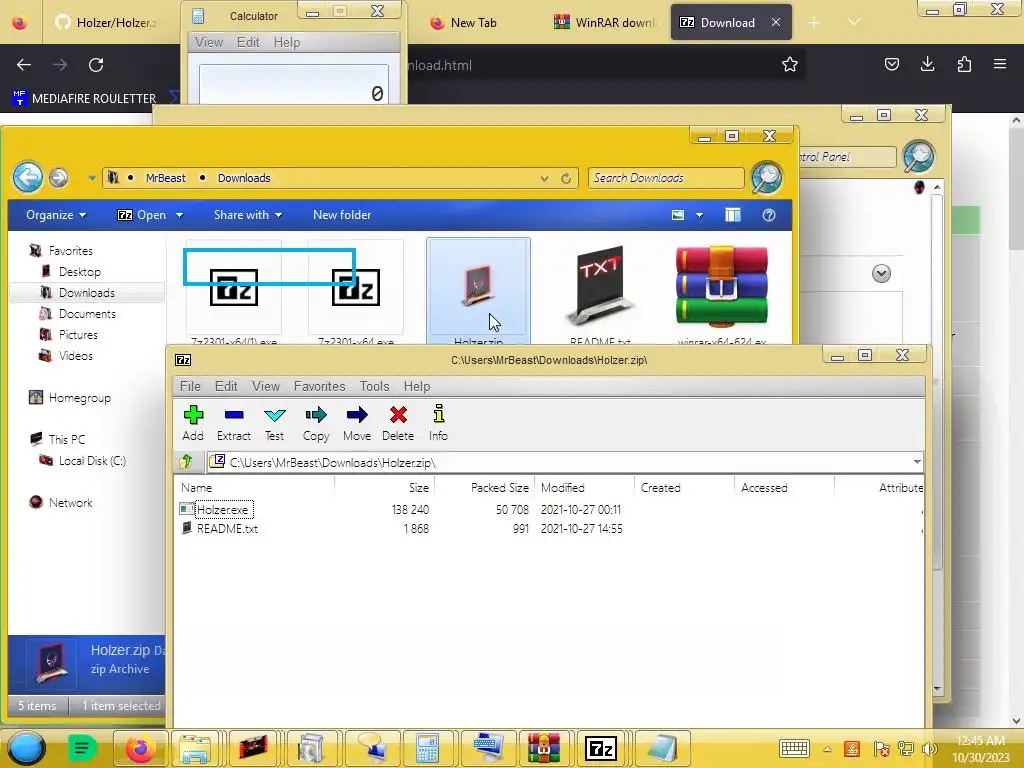Click Back arrow in Downloads explorer

click(x=28, y=177)
